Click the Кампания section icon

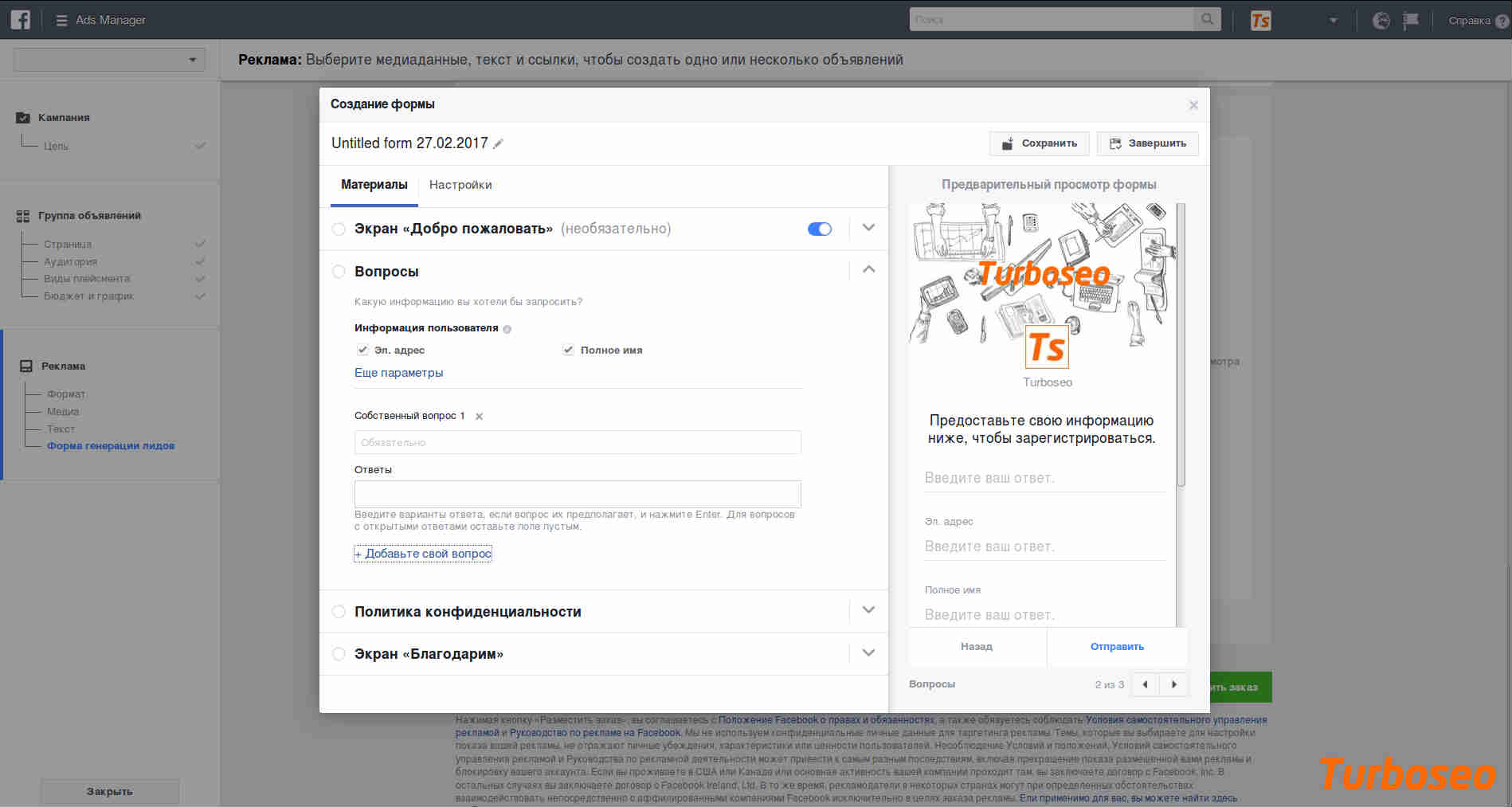pyautogui.click(x=23, y=117)
